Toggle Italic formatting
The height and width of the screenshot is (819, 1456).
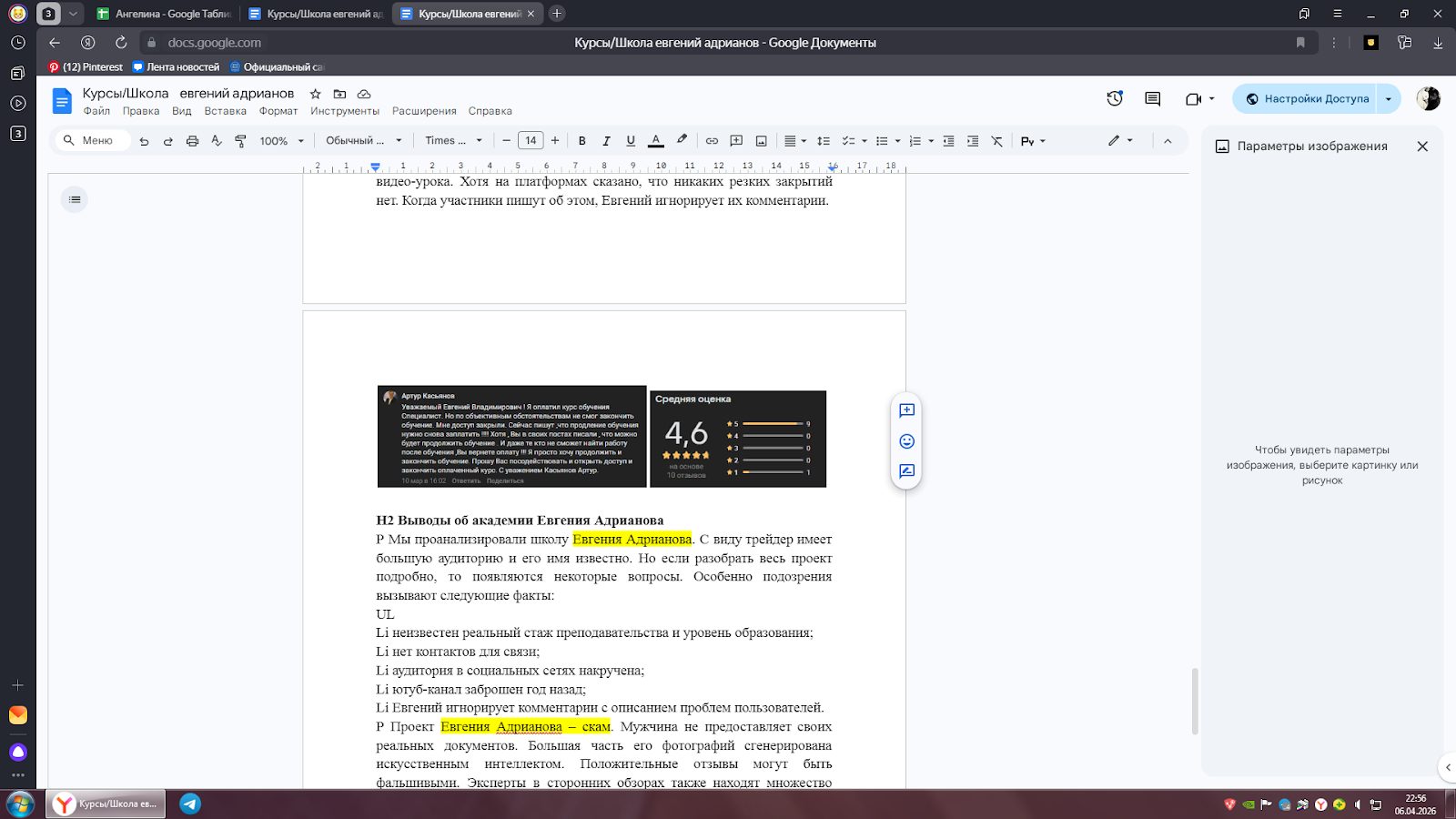[606, 141]
